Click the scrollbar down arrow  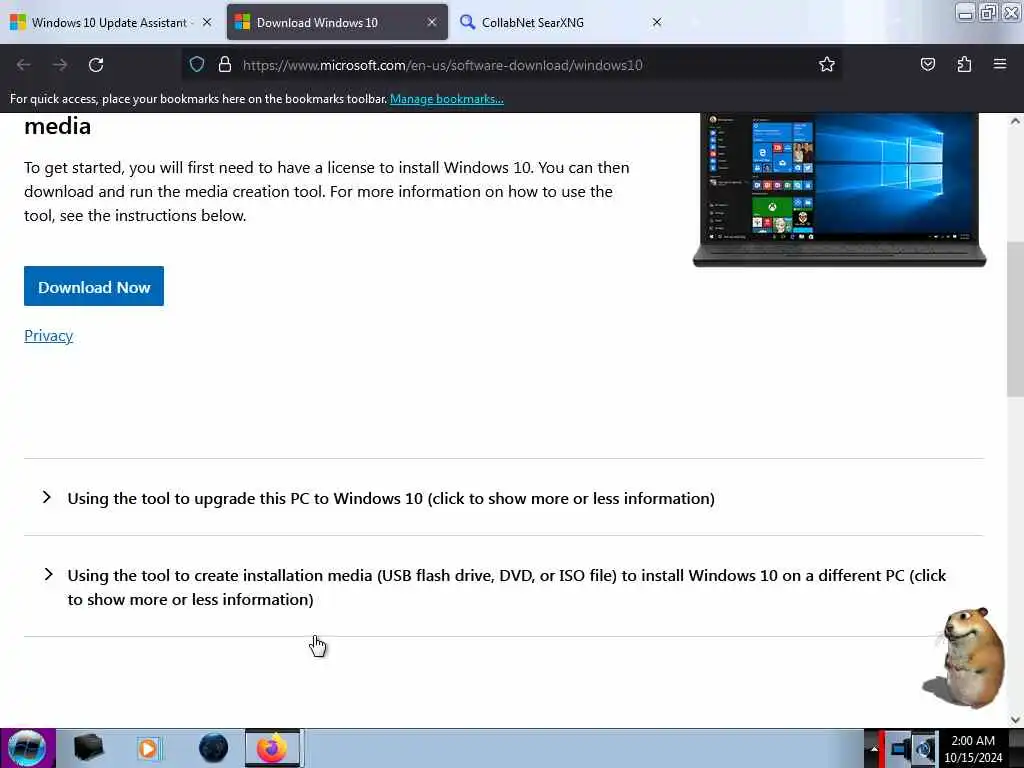[1015, 719]
